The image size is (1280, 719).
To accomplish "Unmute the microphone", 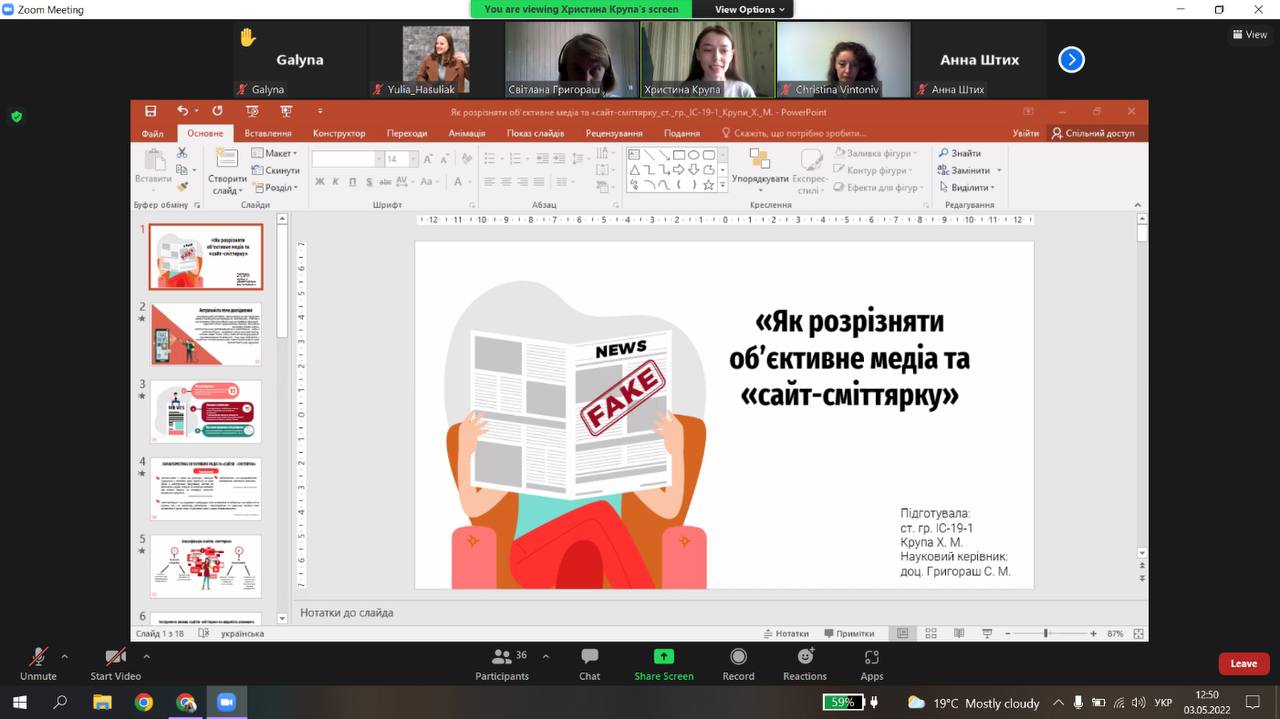I will tap(38, 664).
